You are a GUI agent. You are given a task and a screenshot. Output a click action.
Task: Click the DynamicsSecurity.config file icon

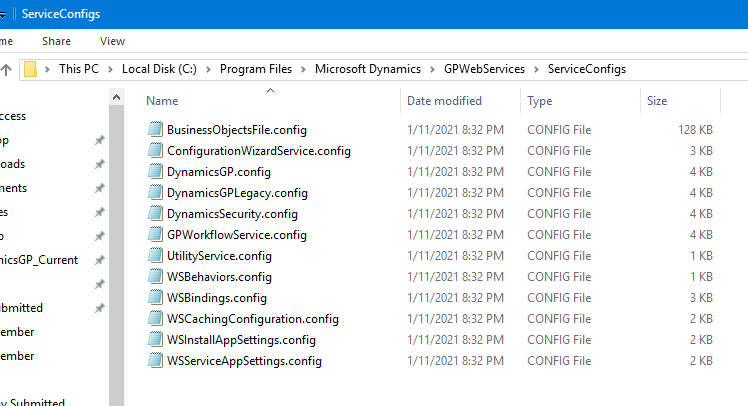coord(155,213)
